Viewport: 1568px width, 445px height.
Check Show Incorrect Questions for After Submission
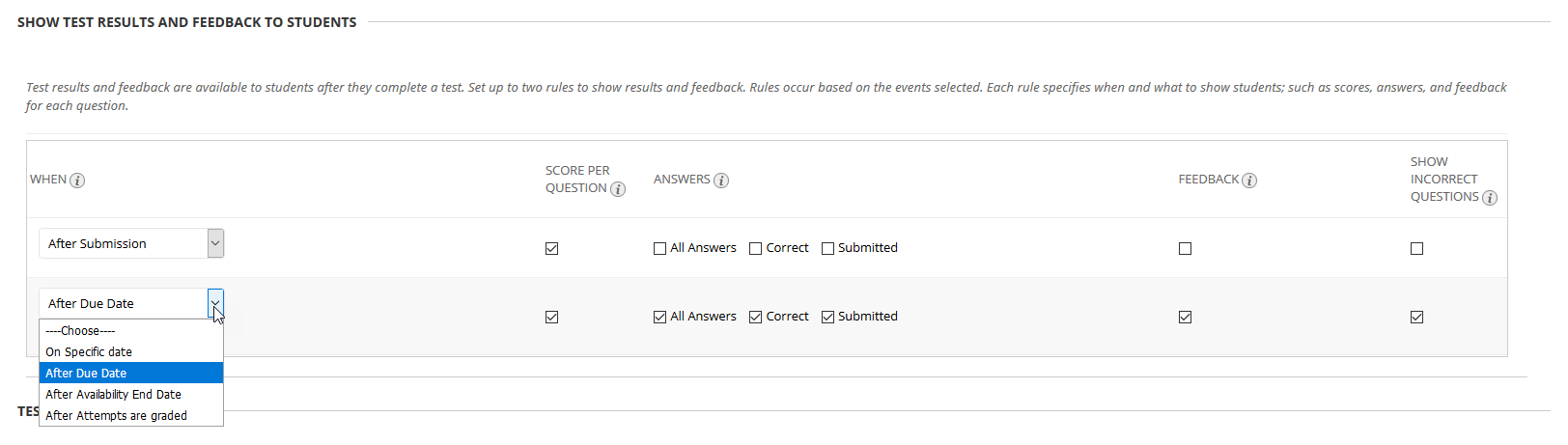[1416, 248]
